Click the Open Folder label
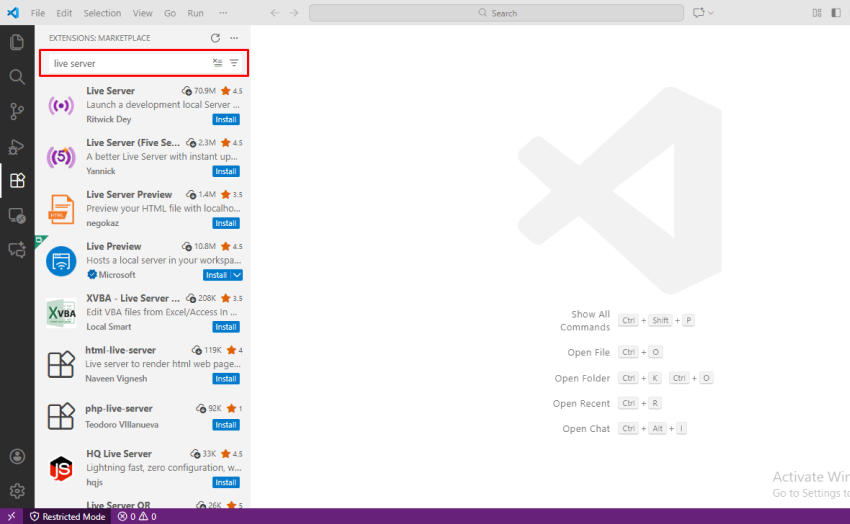850x524 pixels. click(x=582, y=378)
